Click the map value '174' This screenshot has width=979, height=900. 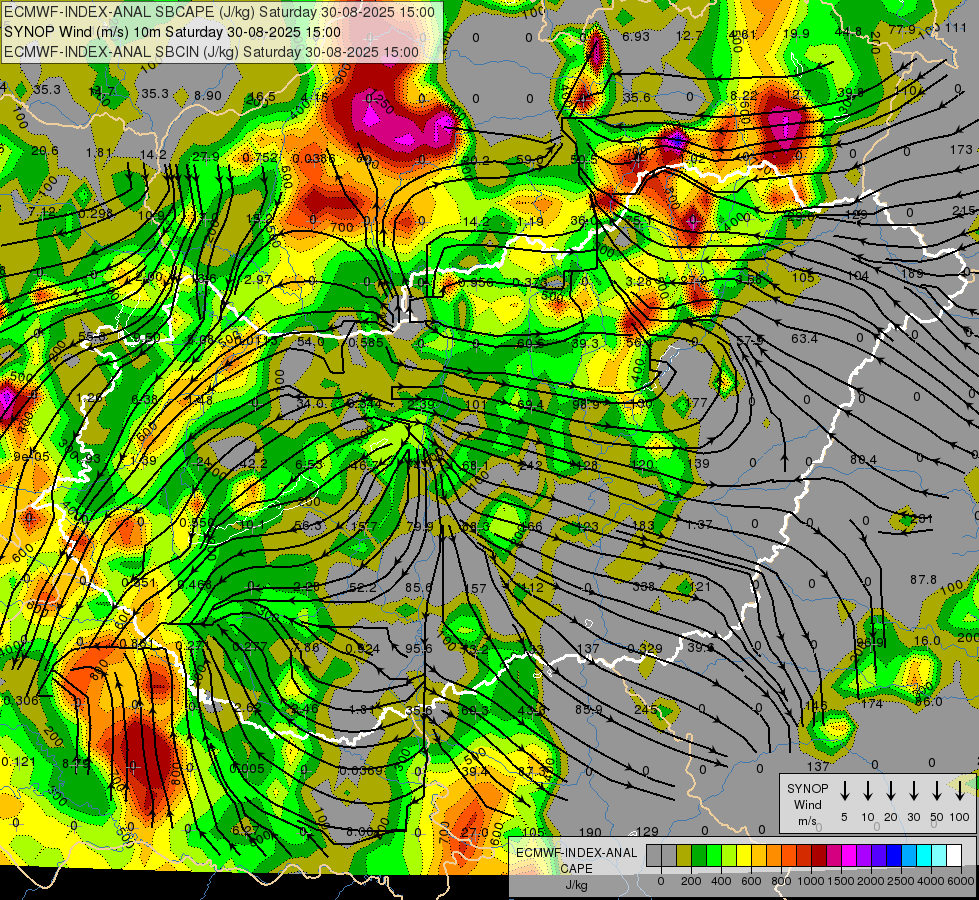point(872,704)
